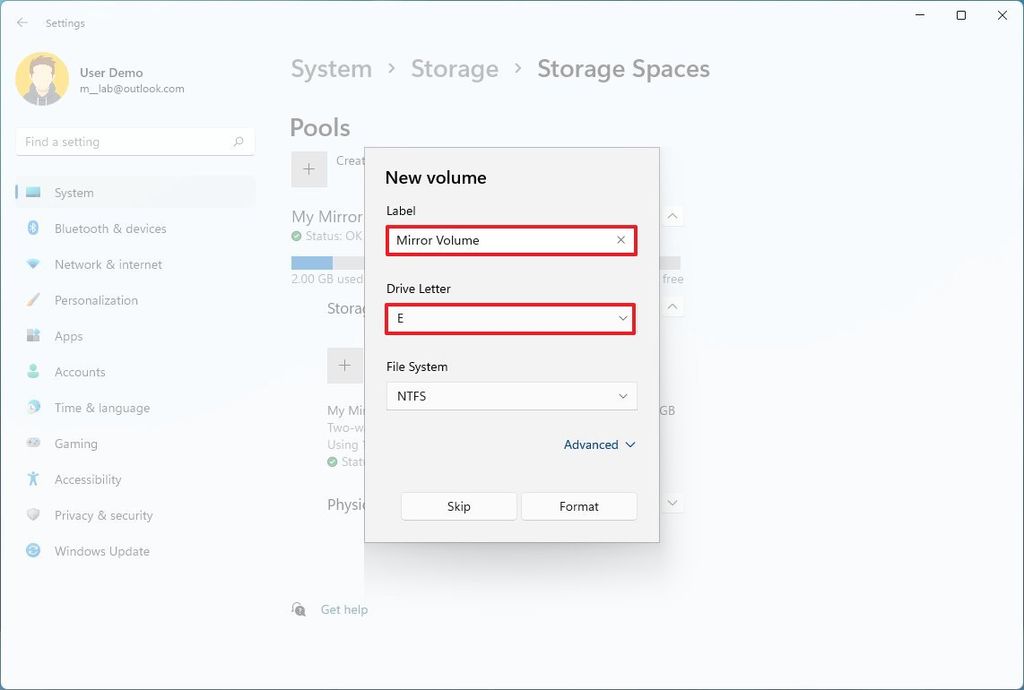Clear the Mirror Volume label text
The image size is (1024, 690).
(620, 240)
